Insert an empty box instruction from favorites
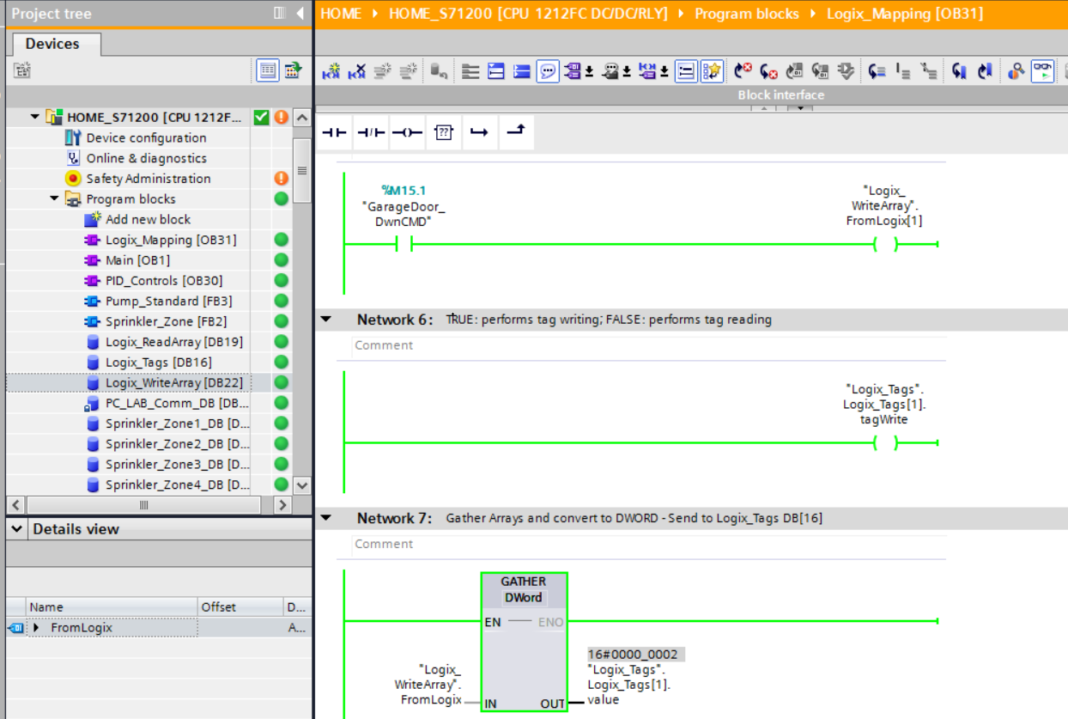Screen dimensions: 1068x719 443,131
